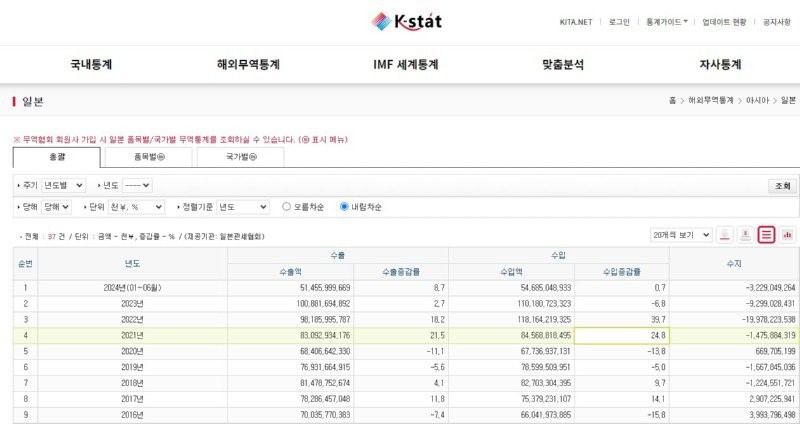Open the 해외무역통계 menu
This screenshot has width=800, height=424.
[248, 64]
